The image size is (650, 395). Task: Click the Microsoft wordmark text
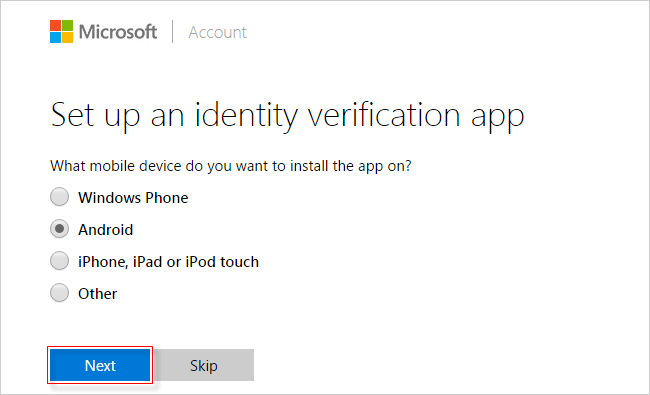coord(118,32)
